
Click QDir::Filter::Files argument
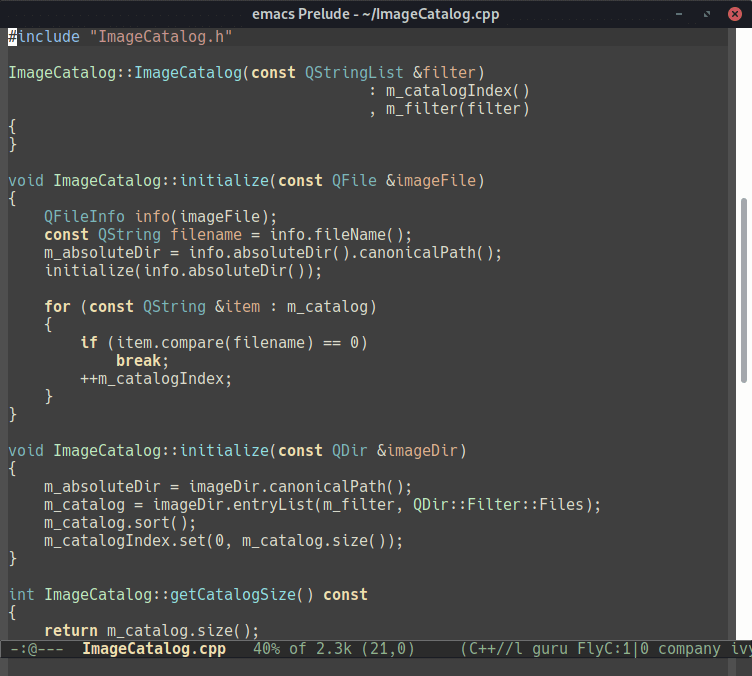[498, 505]
